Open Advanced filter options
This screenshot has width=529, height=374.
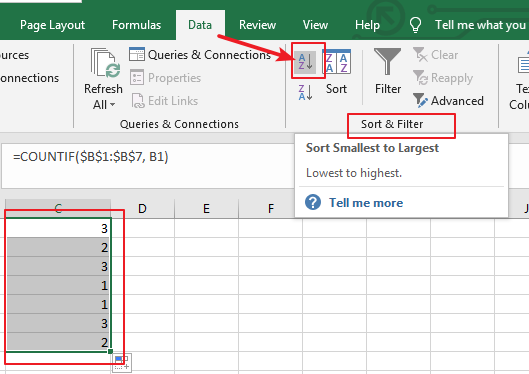click(448, 101)
